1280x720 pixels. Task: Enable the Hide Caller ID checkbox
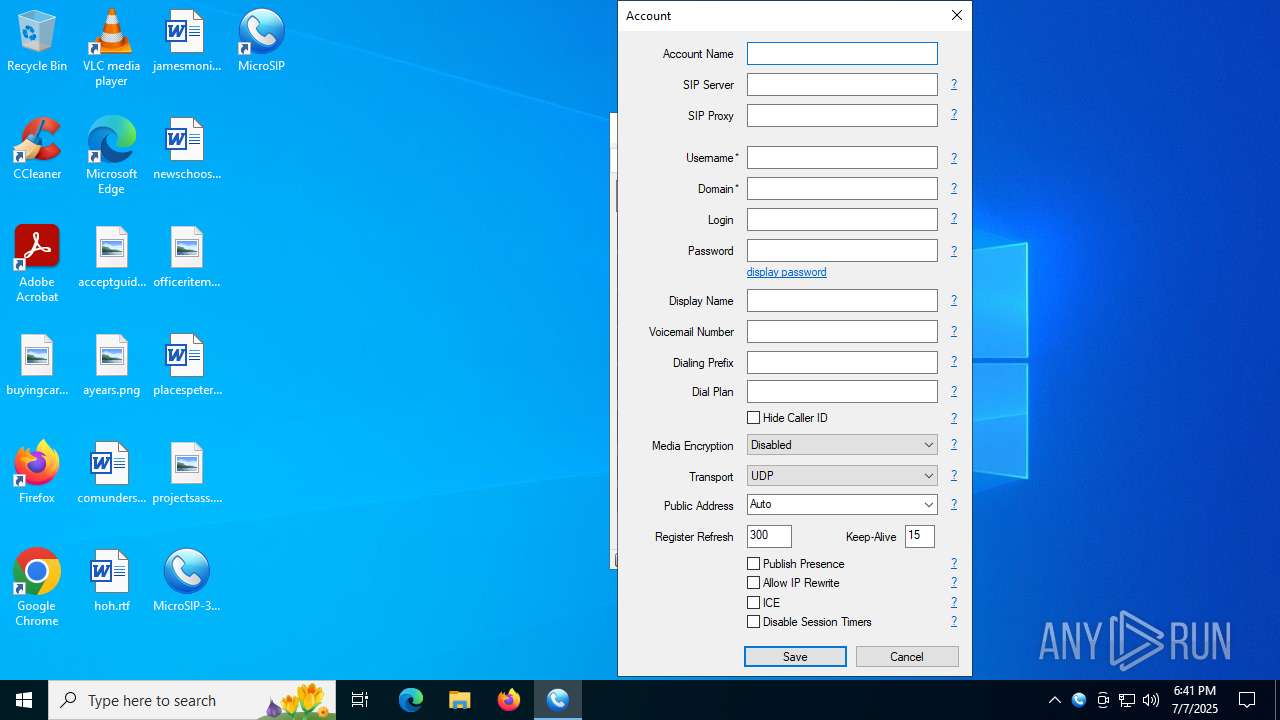[788, 418]
